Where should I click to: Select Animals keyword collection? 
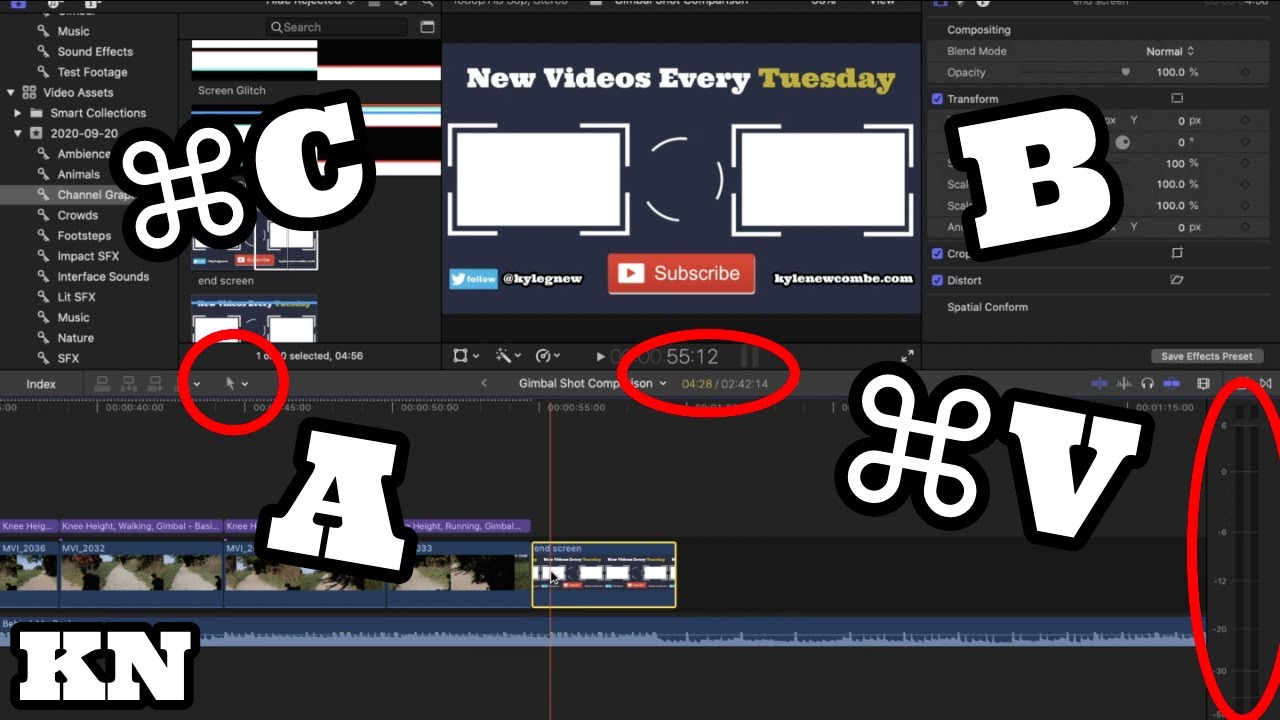pos(79,174)
